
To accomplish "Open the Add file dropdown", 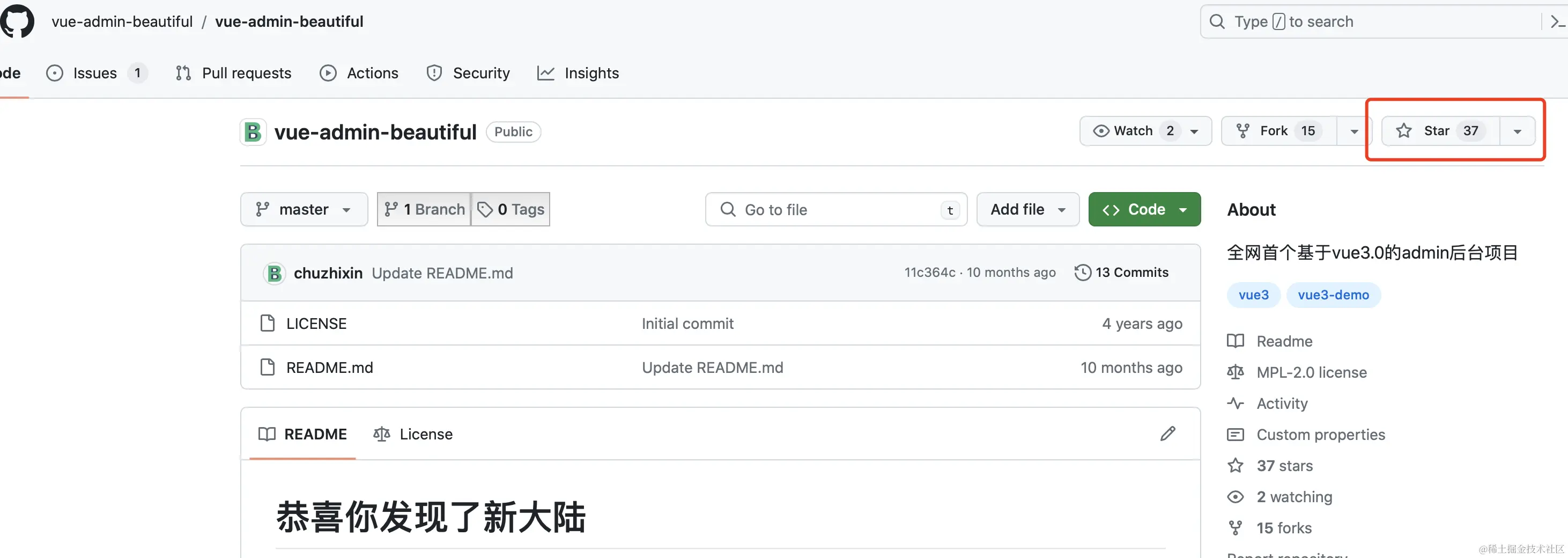I will pyautogui.click(x=1027, y=210).
